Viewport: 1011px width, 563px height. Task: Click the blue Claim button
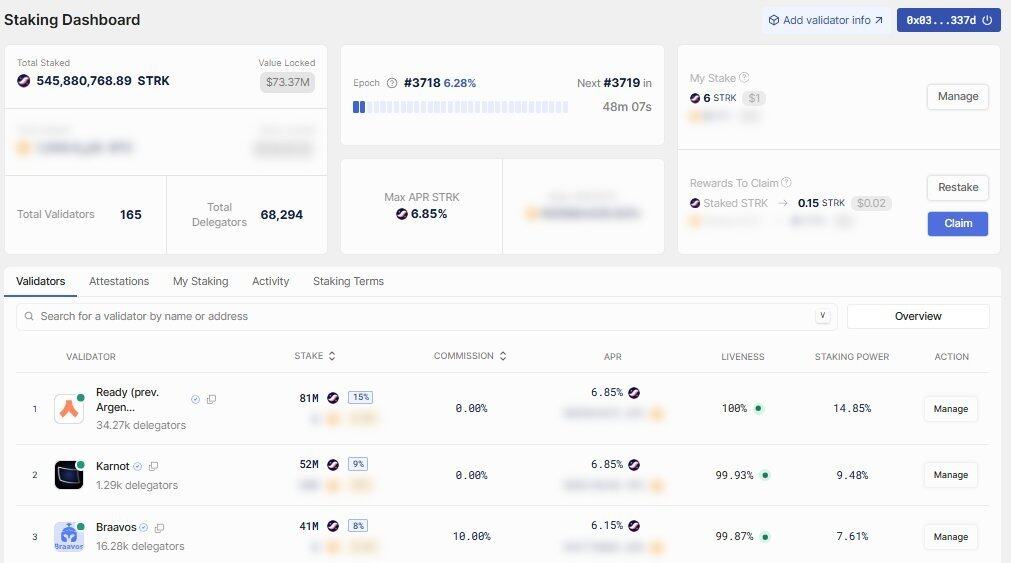[957, 223]
